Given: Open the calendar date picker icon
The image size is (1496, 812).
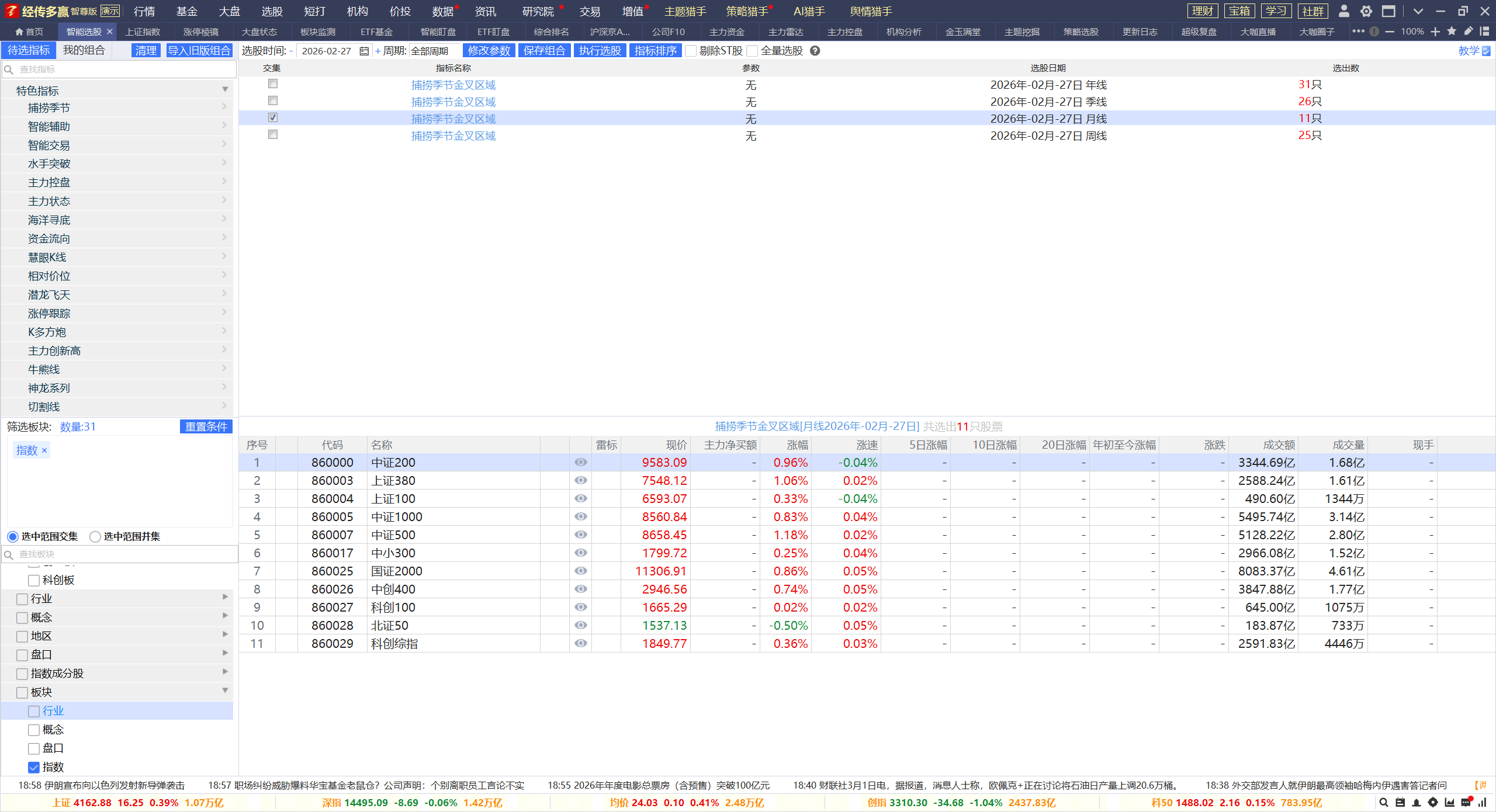Looking at the screenshot, I should click(364, 51).
